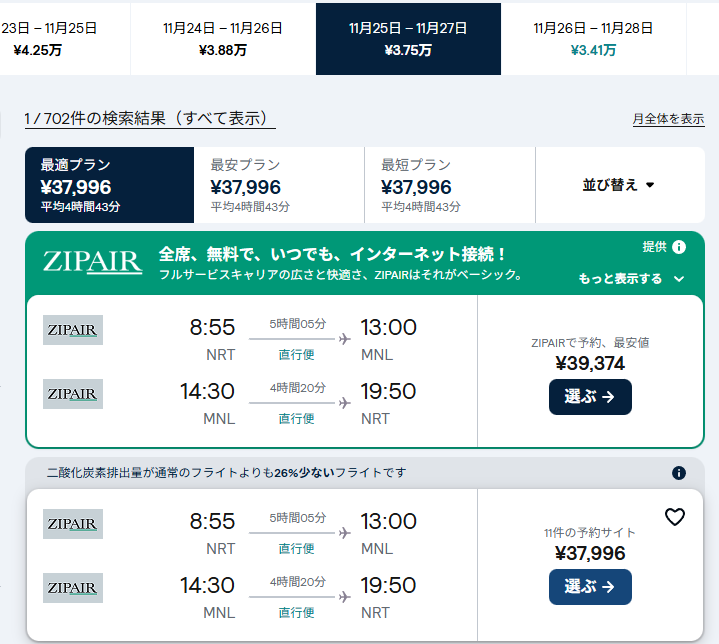This screenshot has width=719, height=644.
Task: Expand もっと表示する in the ZIPAIR banner
Action: coord(630,279)
